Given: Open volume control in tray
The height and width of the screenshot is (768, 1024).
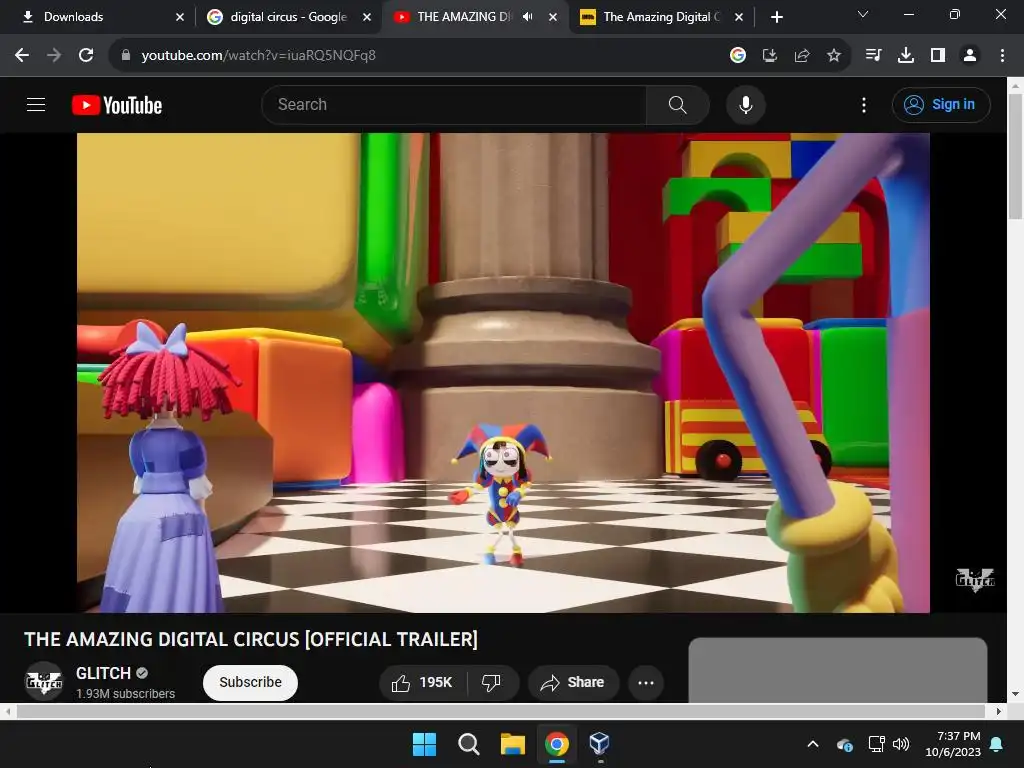Looking at the screenshot, I should point(901,744).
